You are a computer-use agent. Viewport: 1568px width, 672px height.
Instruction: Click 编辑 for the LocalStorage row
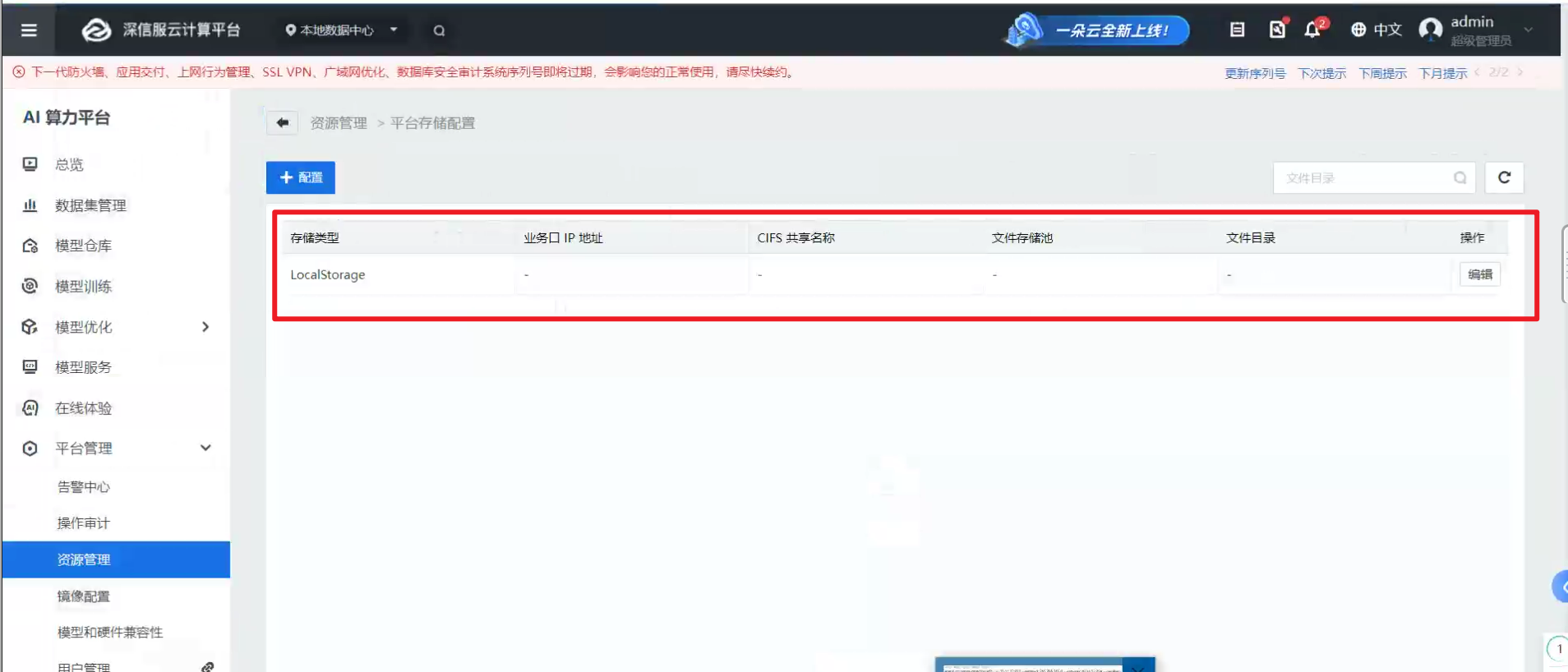(x=1480, y=274)
